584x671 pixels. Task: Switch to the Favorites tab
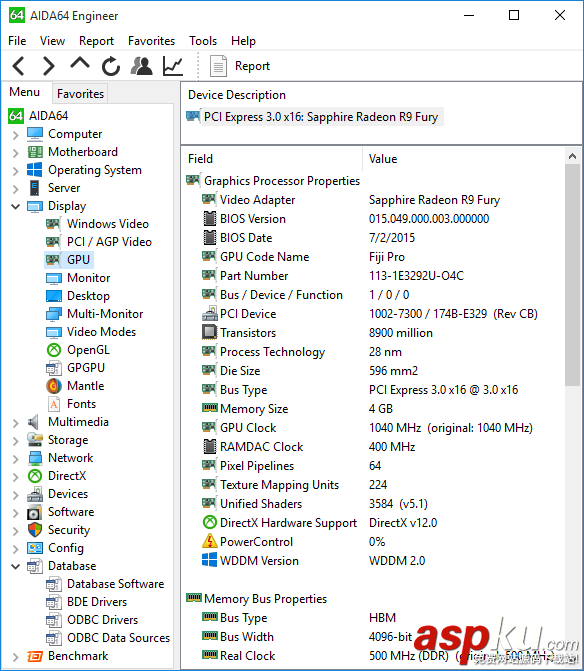80,94
